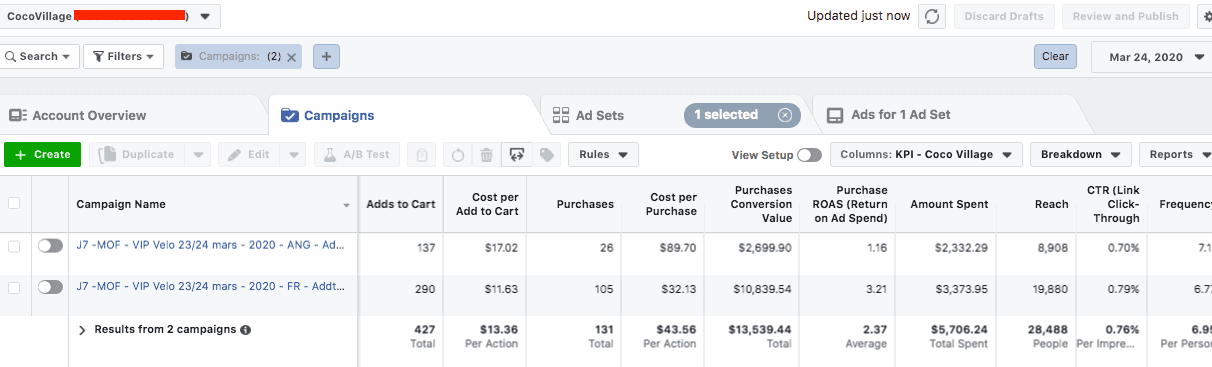Open the dropdown arrow next to Edit
The image size is (1212, 367).
pyautogui.click(x=293, y=155)
